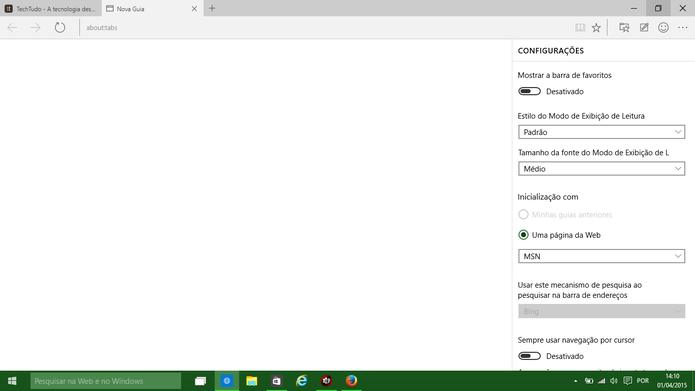Open Task View on the taskbar
The image size is (695, 391).
click(200, 381)
